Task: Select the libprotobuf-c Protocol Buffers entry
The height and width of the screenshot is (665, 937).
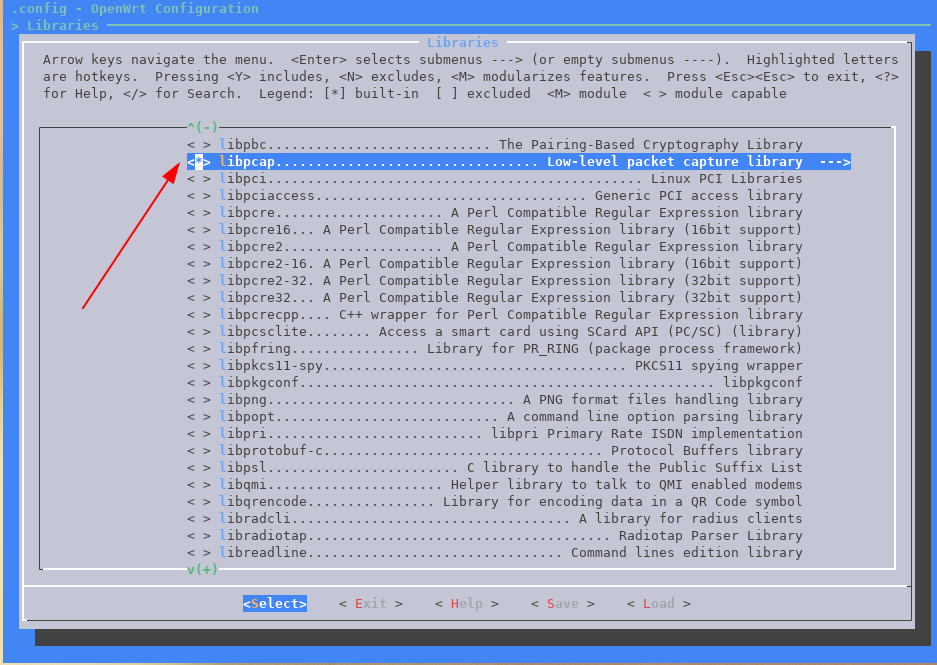Action: pos(510,451)
